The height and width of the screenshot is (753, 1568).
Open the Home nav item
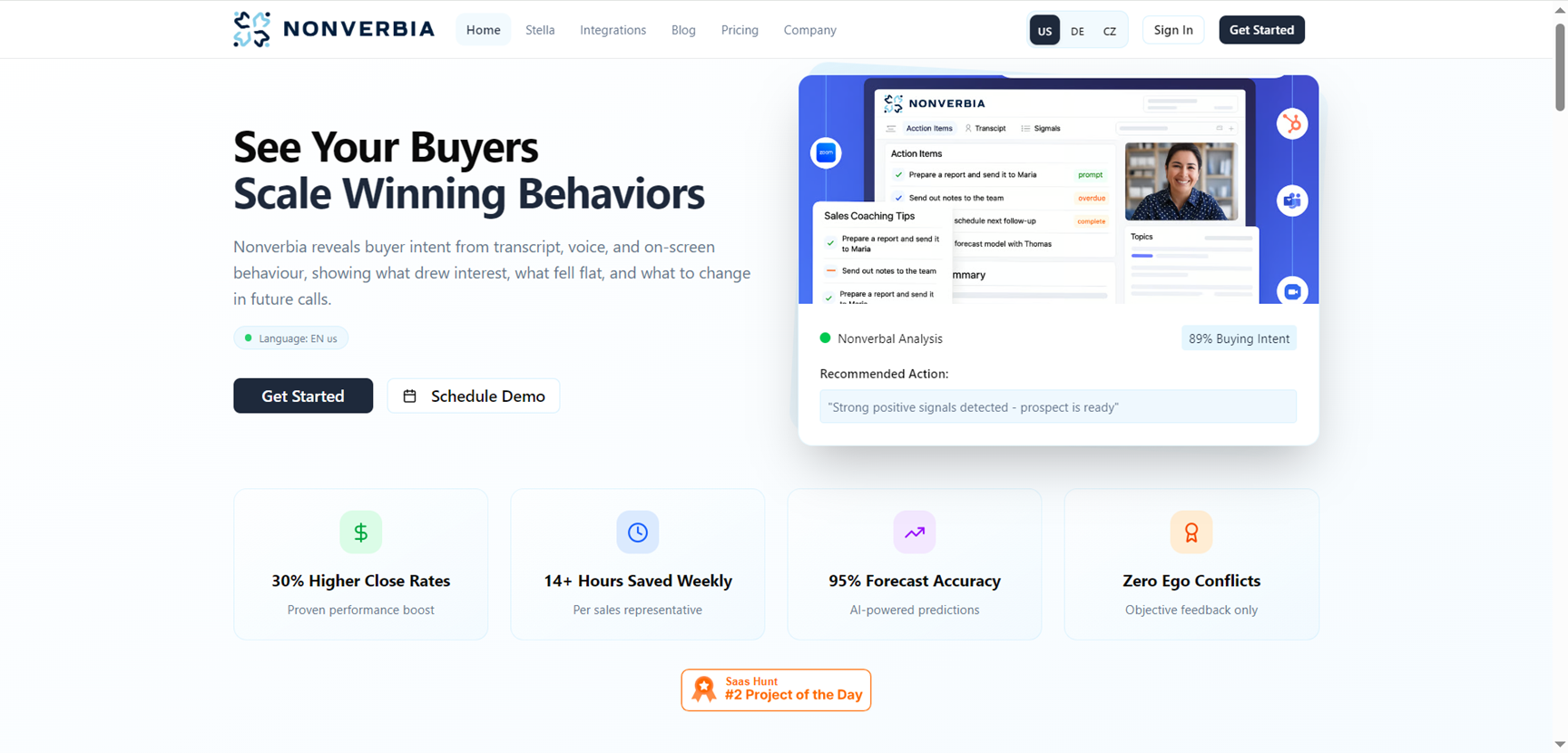(484, 30)
